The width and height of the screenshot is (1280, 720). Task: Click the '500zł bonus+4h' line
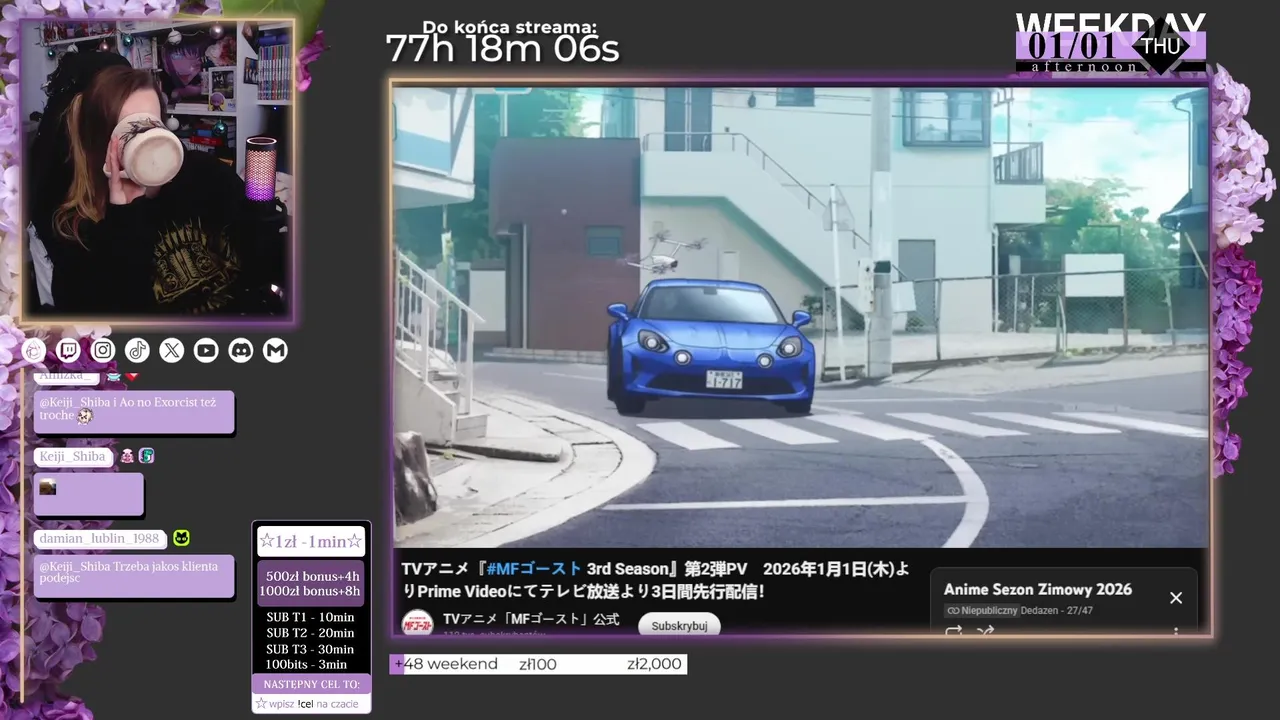[x=312, y=576]
